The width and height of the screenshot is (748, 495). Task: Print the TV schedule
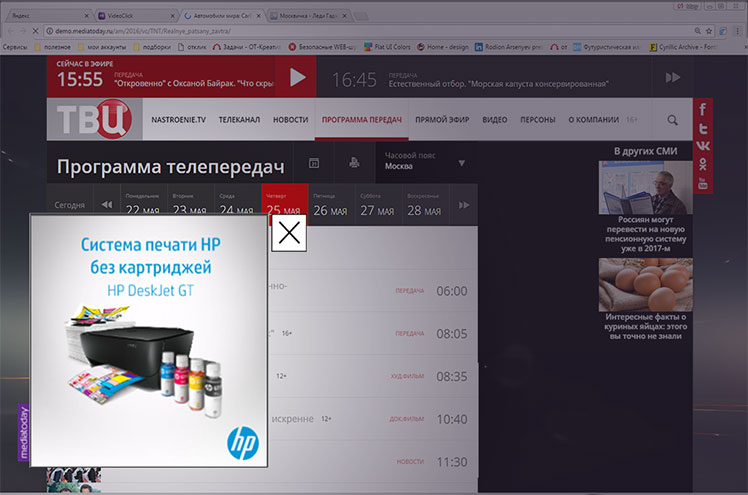tap(354, 163)
